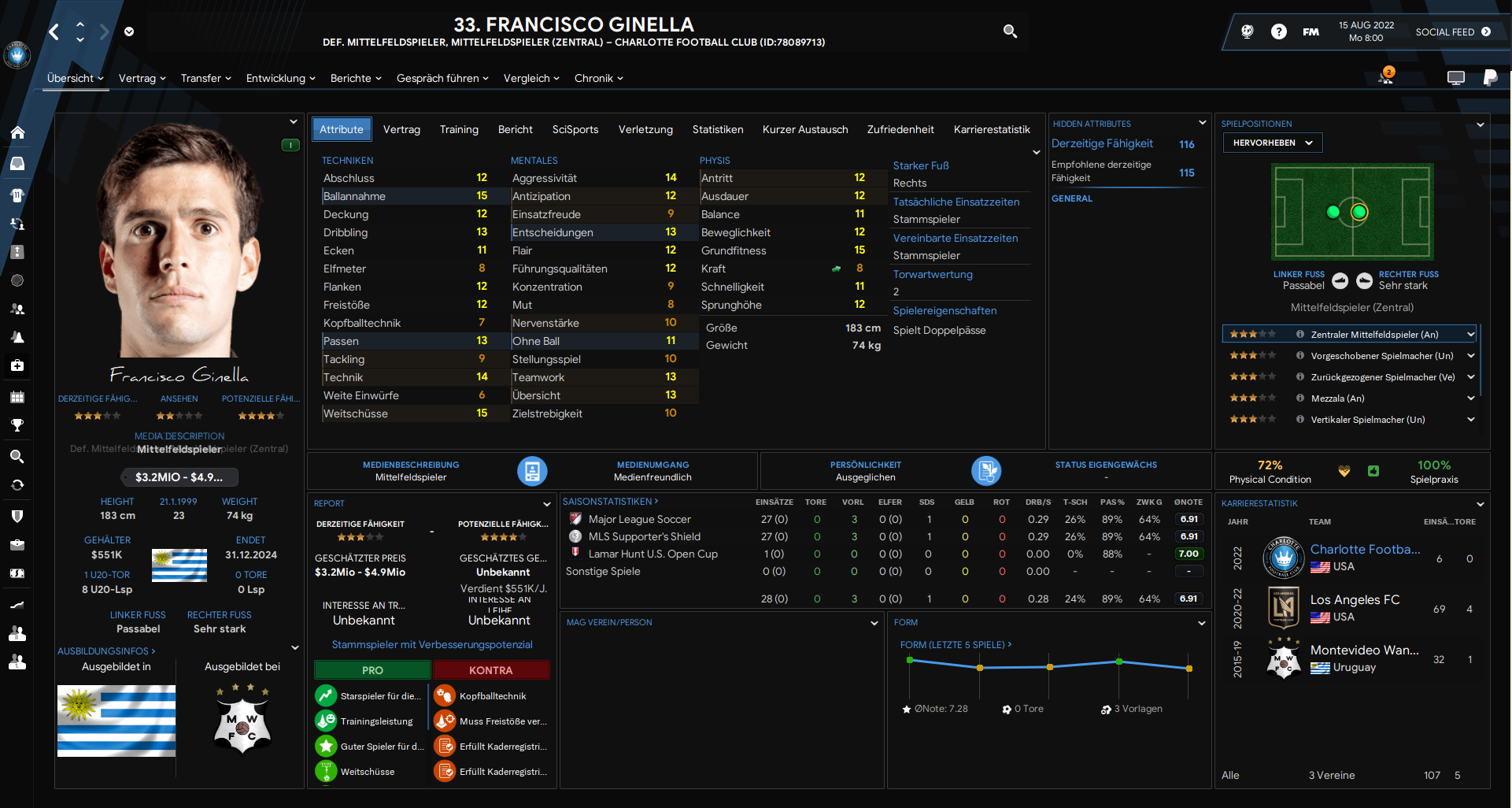Click the Social Feed button
The width and height of the screenshot is (1512, 808).
[x=1453, y=32]
